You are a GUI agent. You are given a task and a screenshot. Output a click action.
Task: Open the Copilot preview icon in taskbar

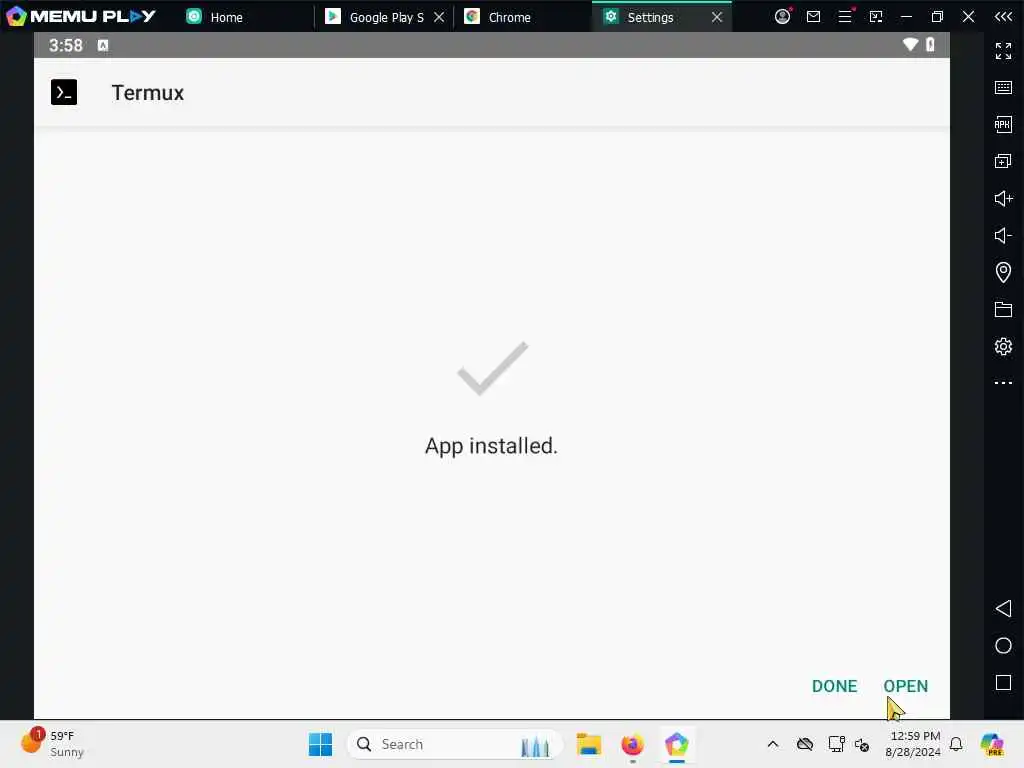[991, 744]
